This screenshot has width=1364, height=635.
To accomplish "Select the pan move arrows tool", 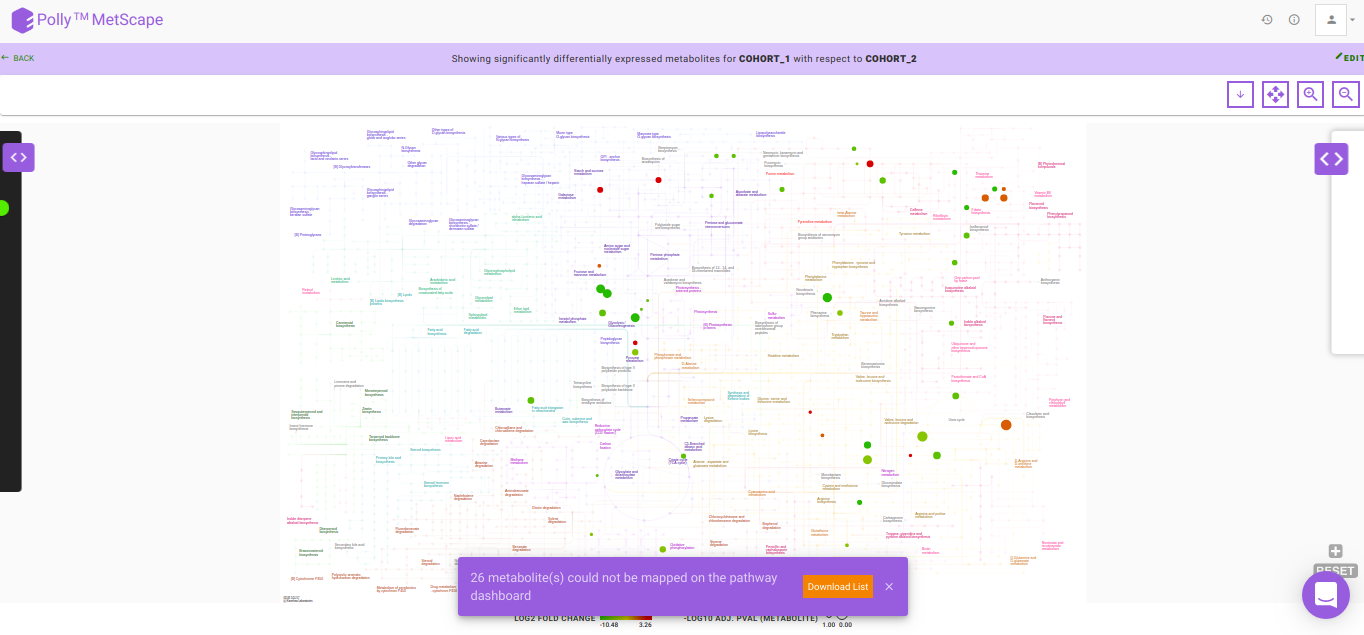I will (1275, 94).
